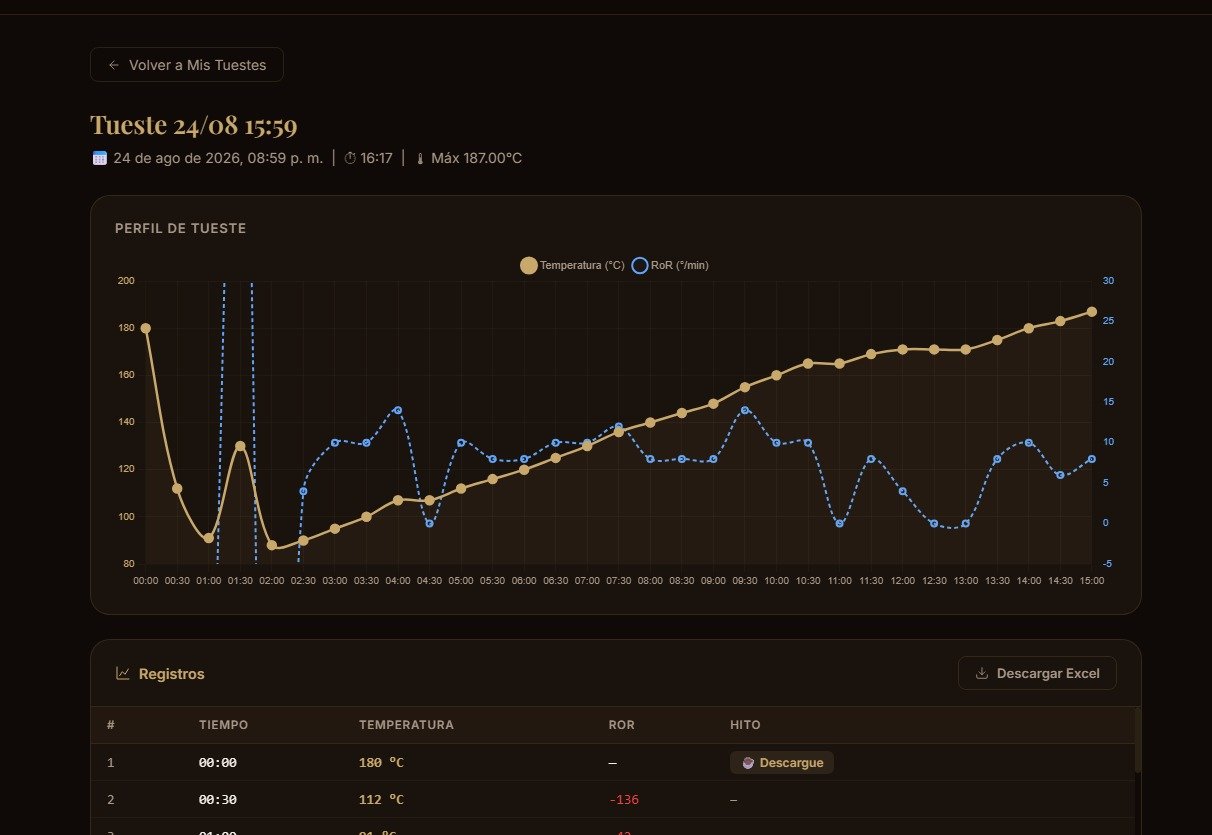Viewport: 1212px width, 835px height.
Task: Click the left arrow icon in Volver button
Action: pos(114,65)
